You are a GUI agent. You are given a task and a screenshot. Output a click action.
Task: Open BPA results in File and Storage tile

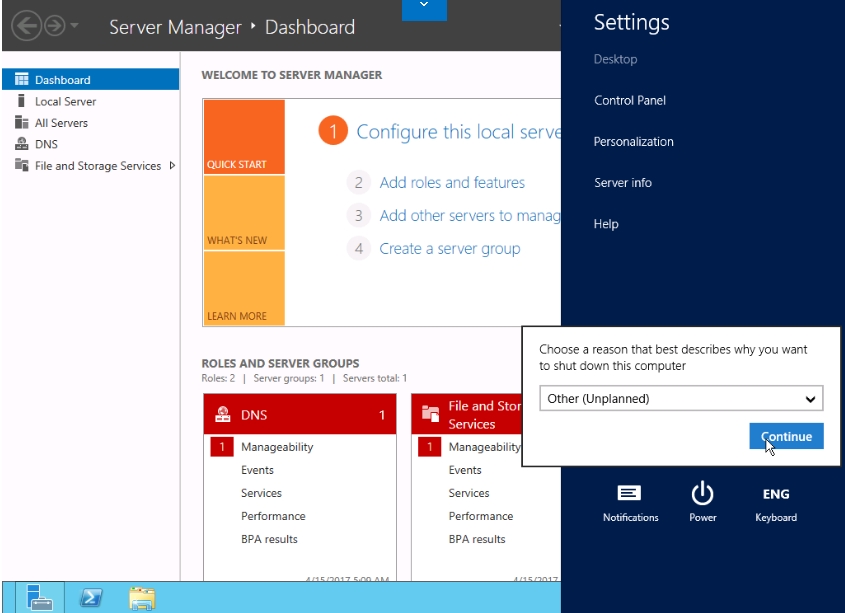tap(477, 539)
